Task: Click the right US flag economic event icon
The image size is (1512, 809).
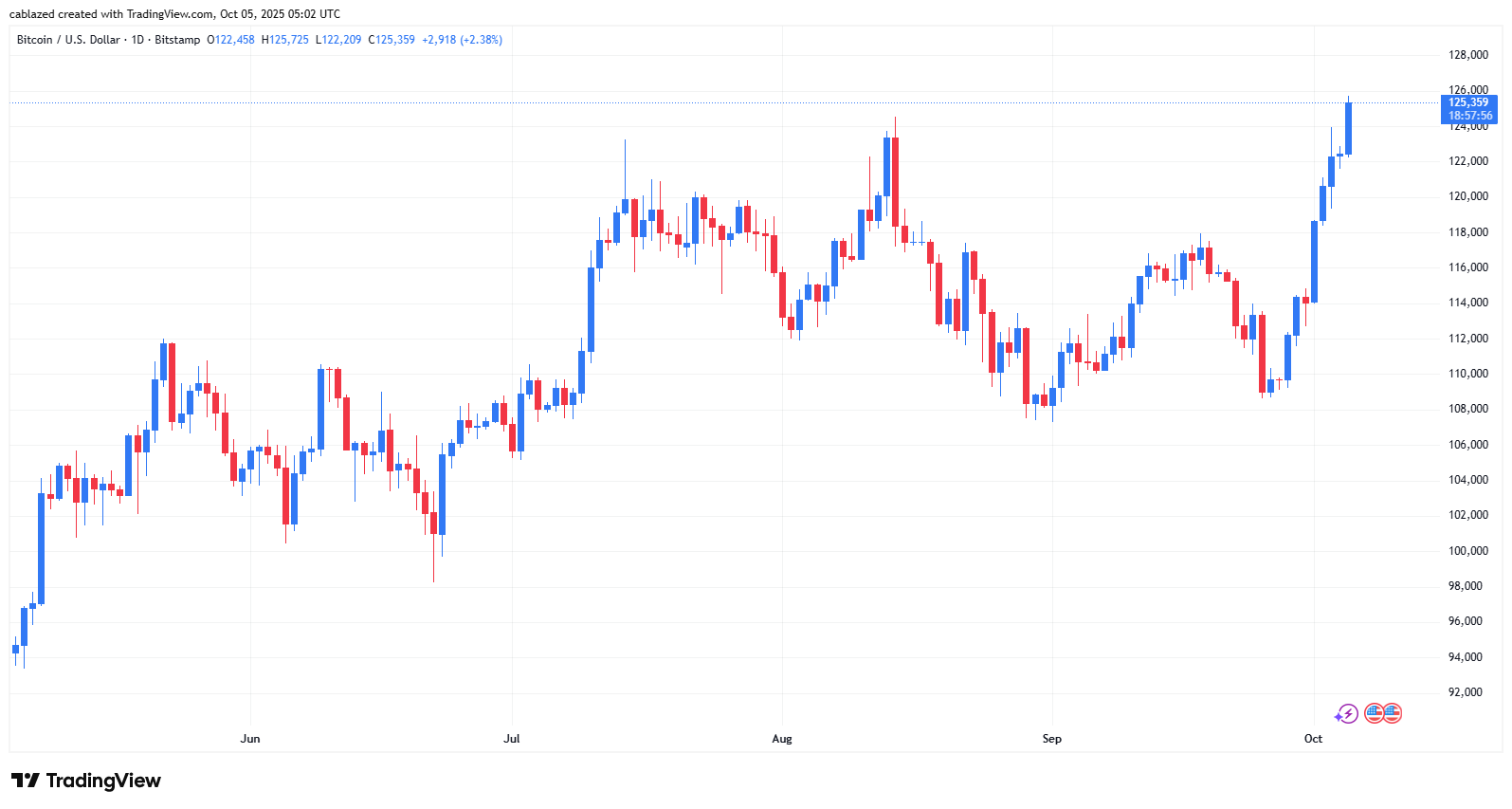Action: [x=1392, y=713]
